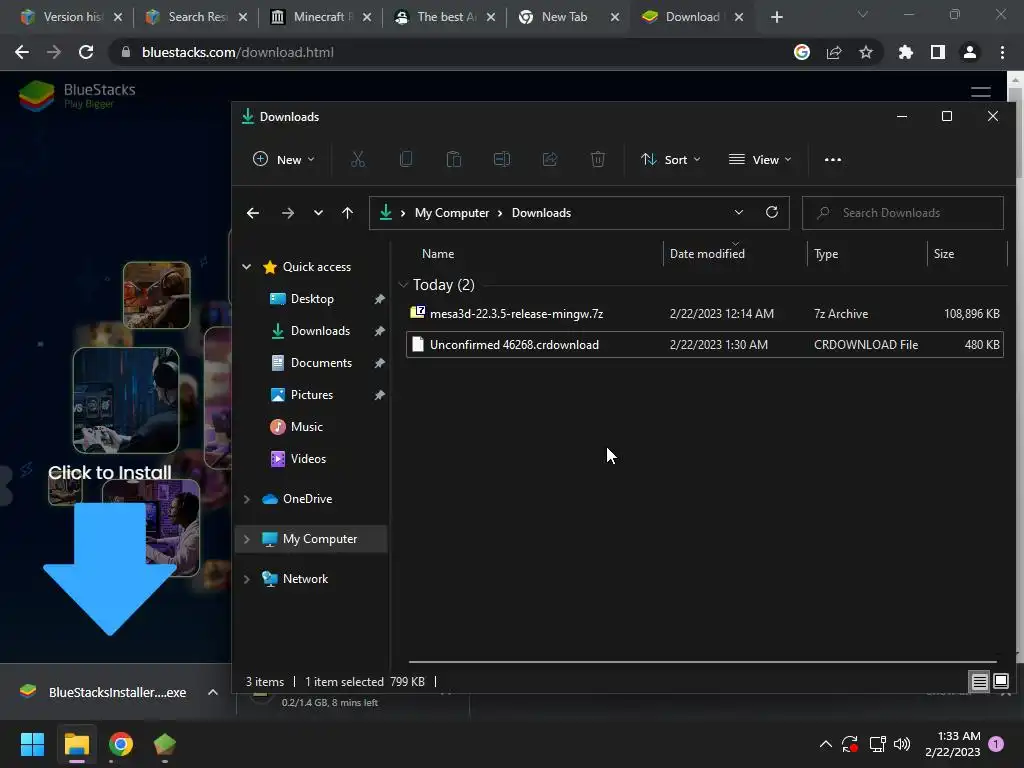The width and height of the screenshot is (1024, 768).
Task: Click the Paste icon in Explorer toolbar
Action: pyautogui.click(x=454, y=159)
